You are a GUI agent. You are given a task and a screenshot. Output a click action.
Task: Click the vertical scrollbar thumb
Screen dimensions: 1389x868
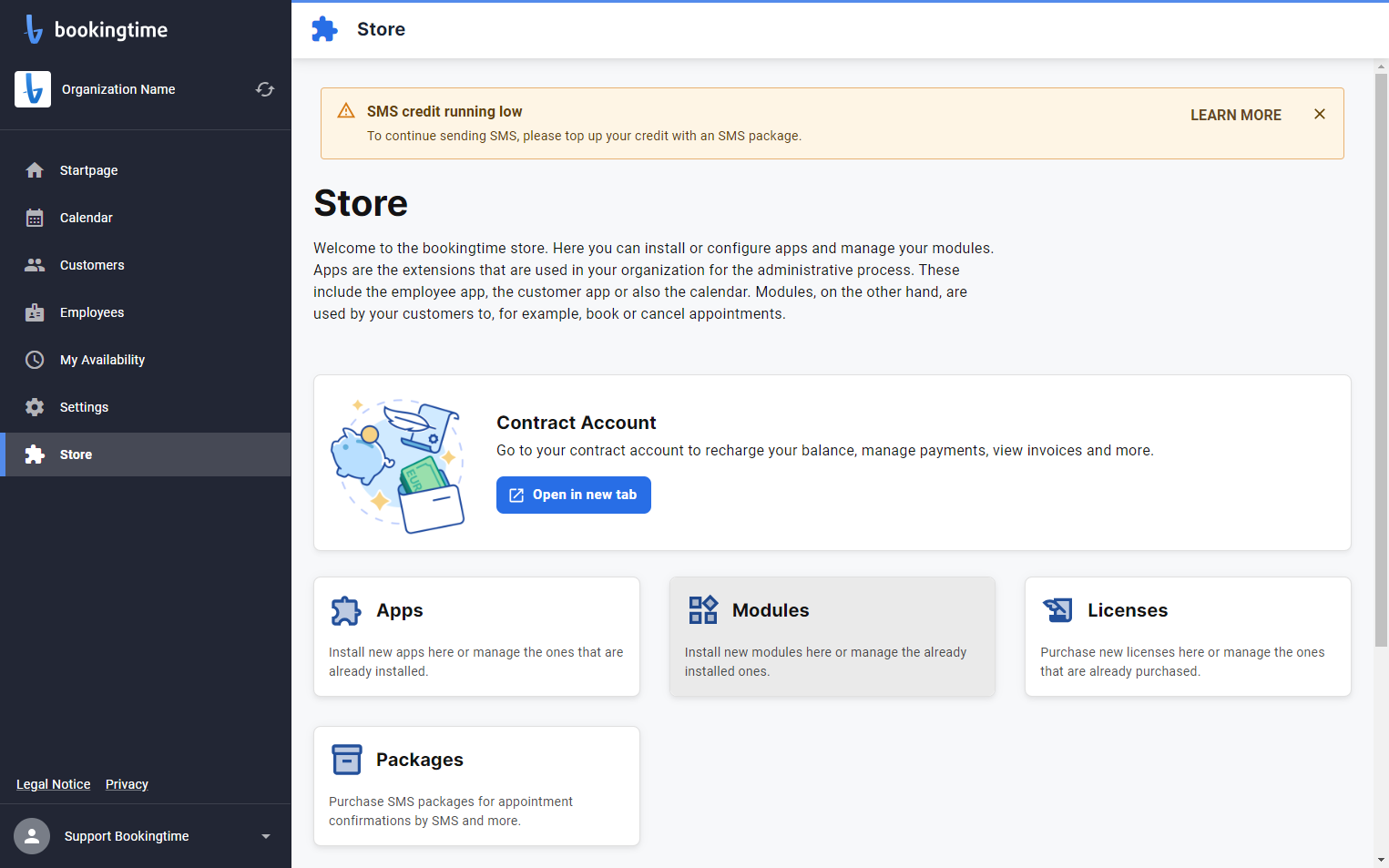click(x=1381, y=360)
